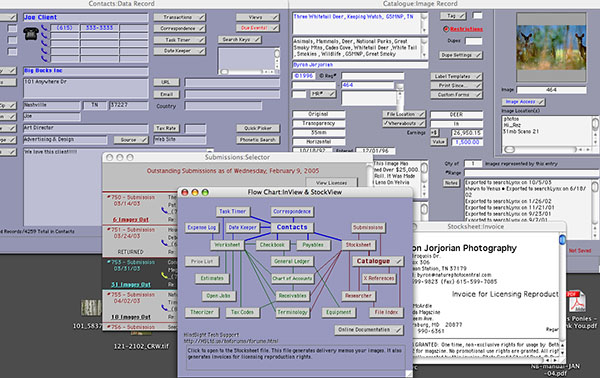Open the Transactions popup in Contacts

click(x=179, y=17)
